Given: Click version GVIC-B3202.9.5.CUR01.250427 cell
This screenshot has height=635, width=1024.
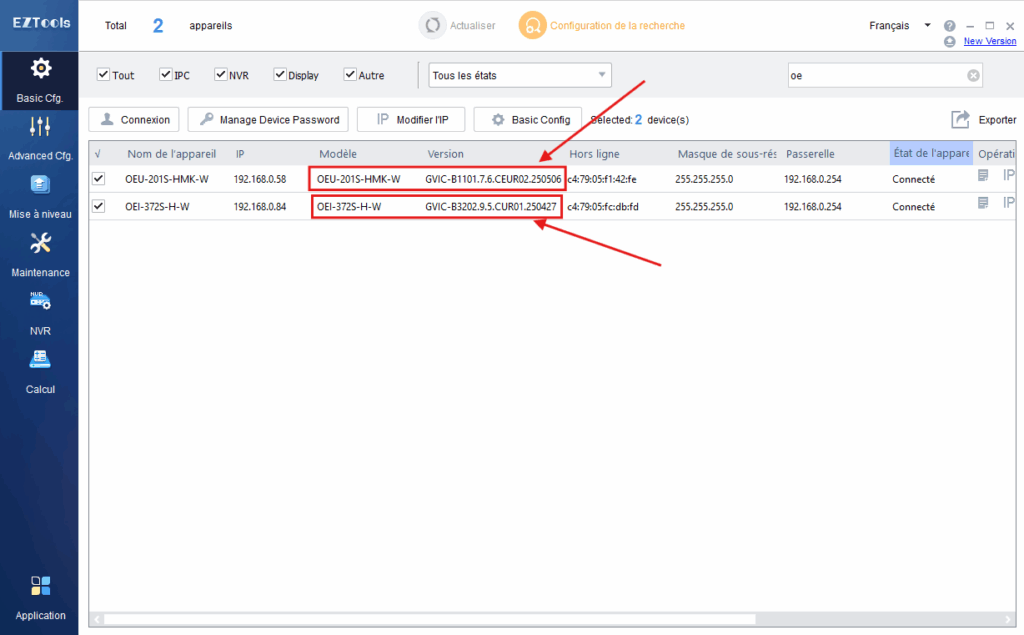Looking at the screenshot, I should [491, 206].
